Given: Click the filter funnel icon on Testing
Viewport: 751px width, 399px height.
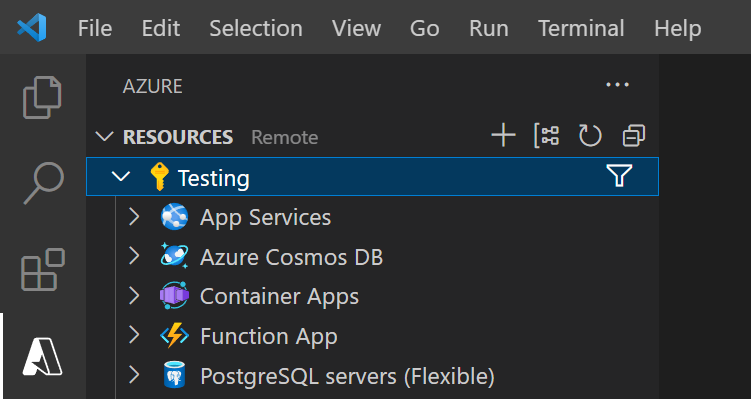Looking at the screenshot, I should click(x=619, y=176).
